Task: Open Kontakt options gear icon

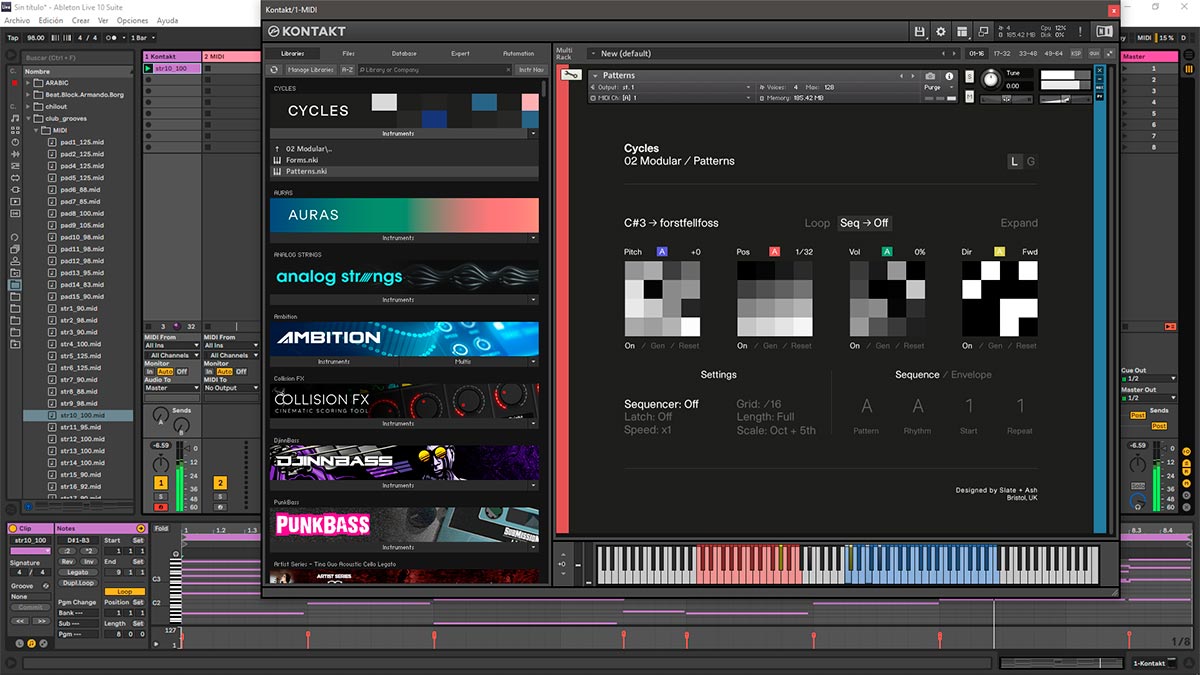Action: coord(940,32)
